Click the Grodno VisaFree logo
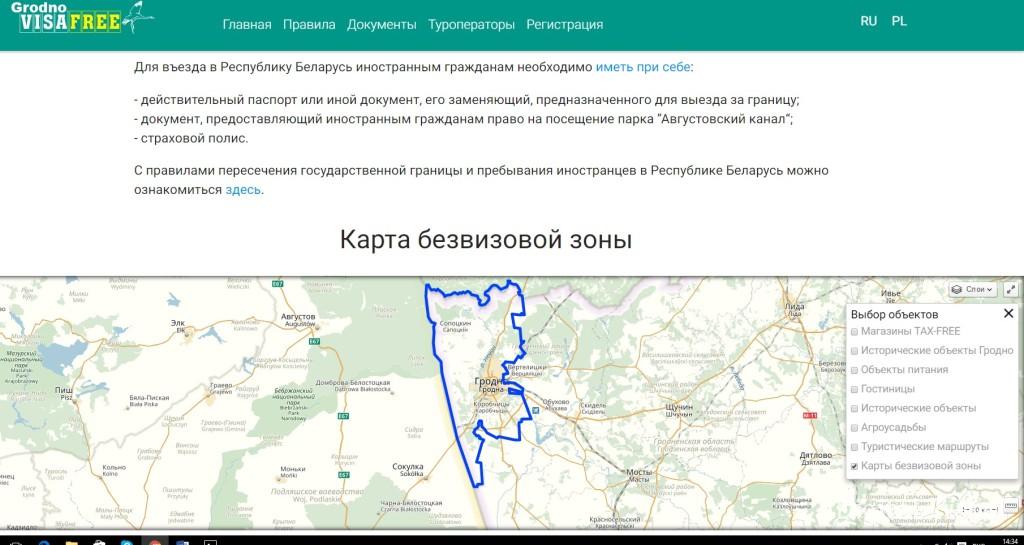1024x545 pixels. click(82, 18)
